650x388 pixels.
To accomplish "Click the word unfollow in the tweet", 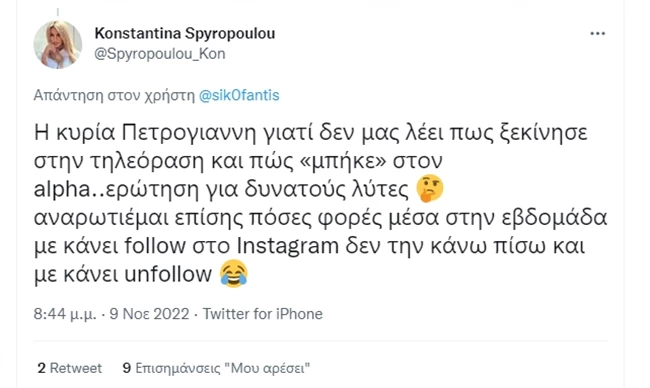I will (168, 274).
